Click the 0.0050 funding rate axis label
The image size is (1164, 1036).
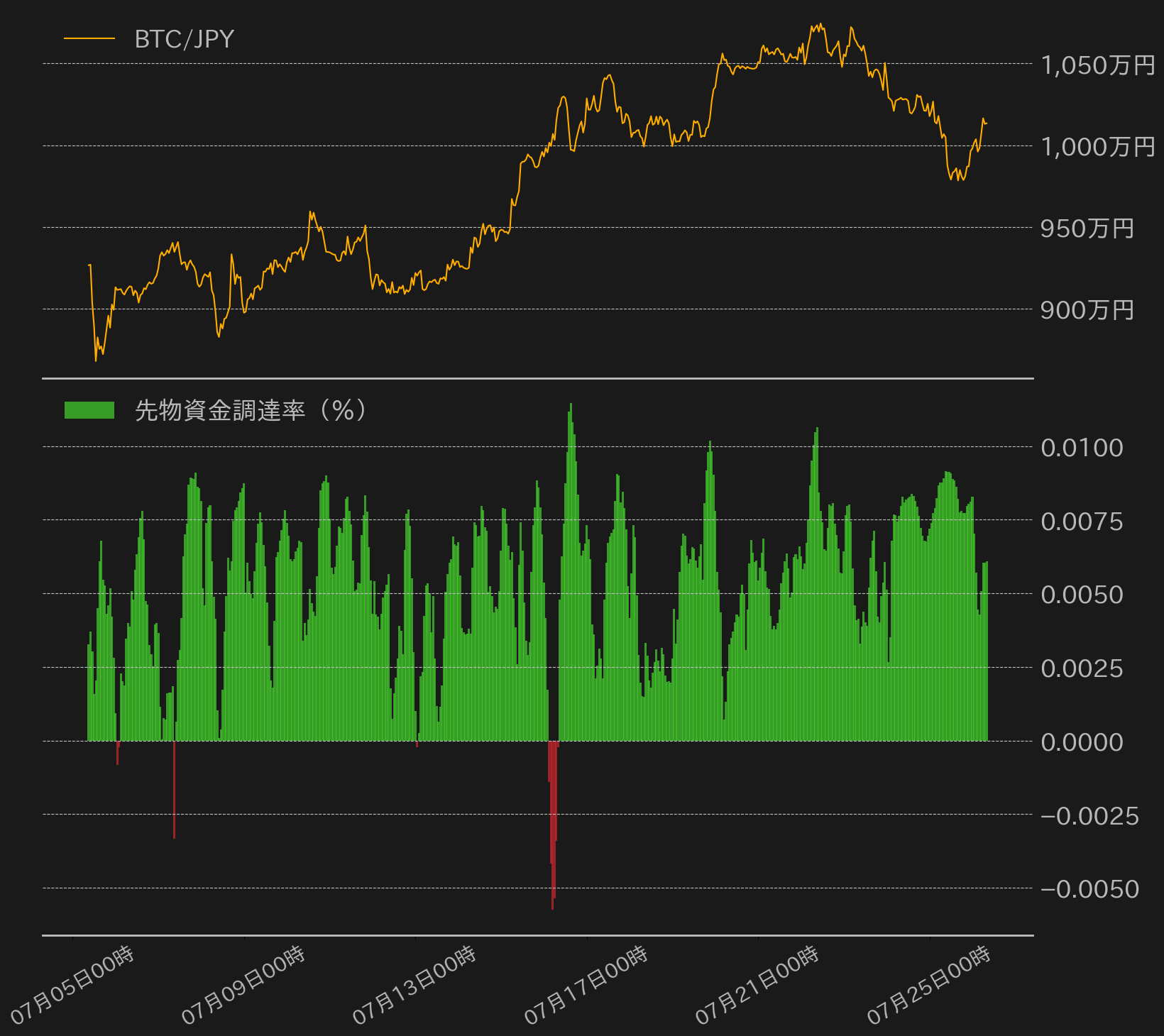pyautogui.click(x=1082, y=595)
